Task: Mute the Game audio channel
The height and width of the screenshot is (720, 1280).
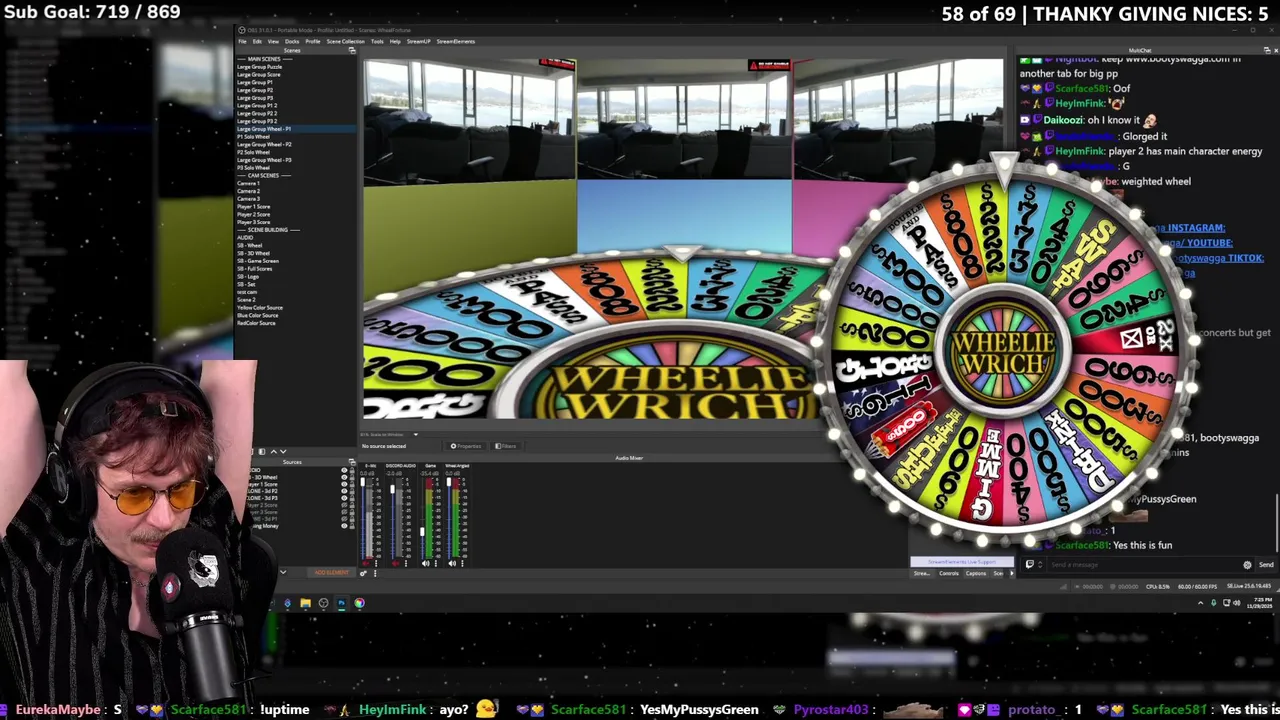Action: pos(425,563)
